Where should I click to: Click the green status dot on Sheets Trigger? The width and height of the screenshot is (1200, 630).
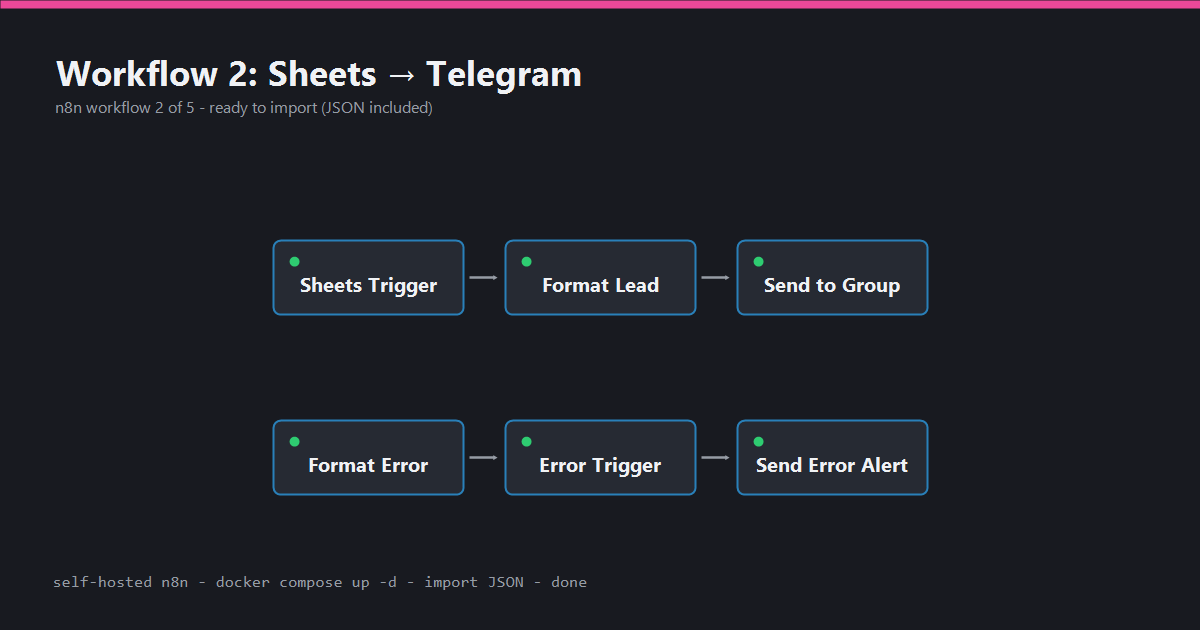pyautogui.click(x=294, y=262)
